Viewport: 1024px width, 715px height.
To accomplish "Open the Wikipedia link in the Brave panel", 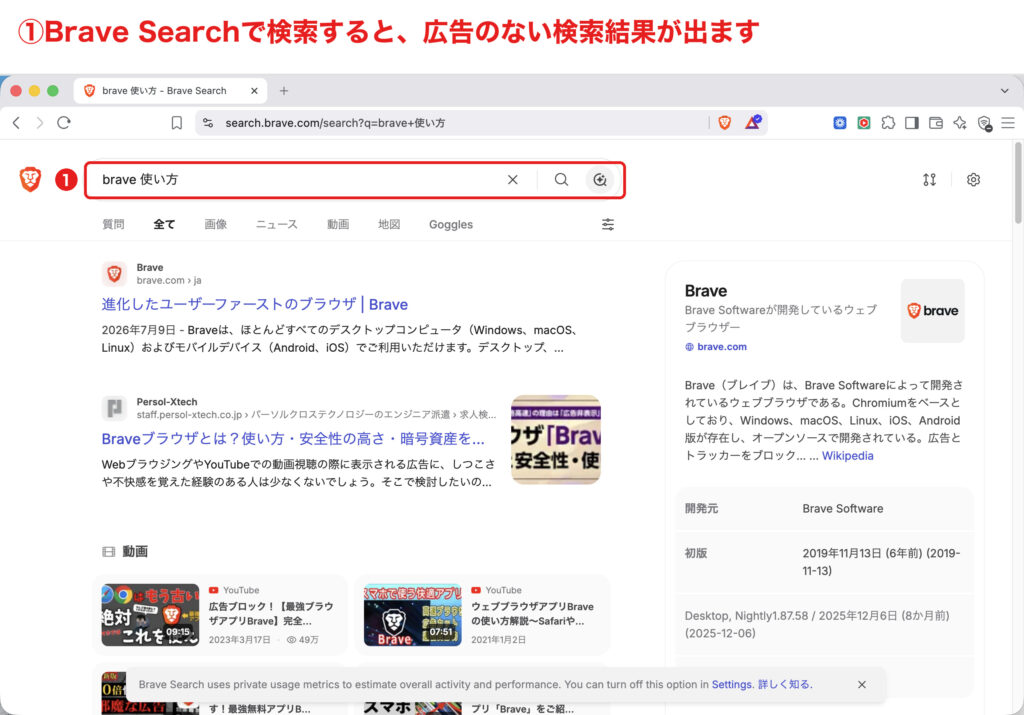I will click(x=847, y=456).
